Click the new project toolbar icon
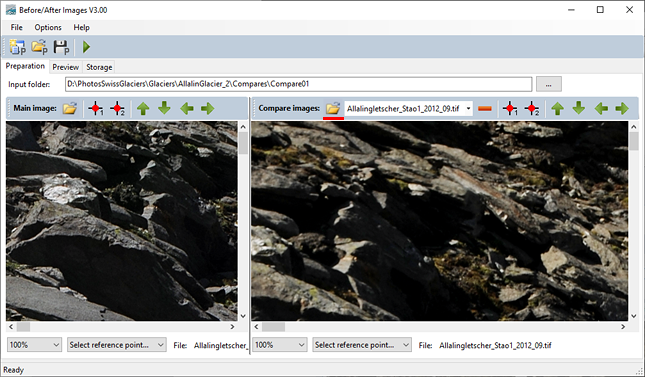Image resolution: width=645 pixels, height=377 pixels. click(18, 47)
